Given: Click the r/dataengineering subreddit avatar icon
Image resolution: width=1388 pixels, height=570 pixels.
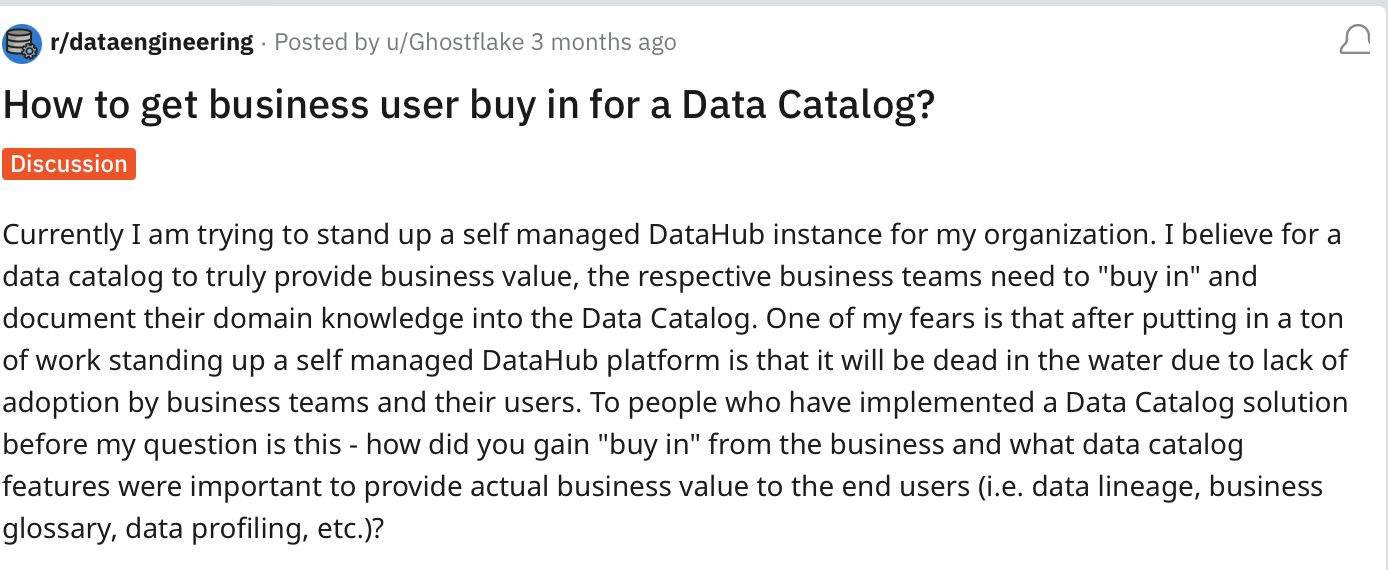Looking at the screenshot, I should point(21,43).
